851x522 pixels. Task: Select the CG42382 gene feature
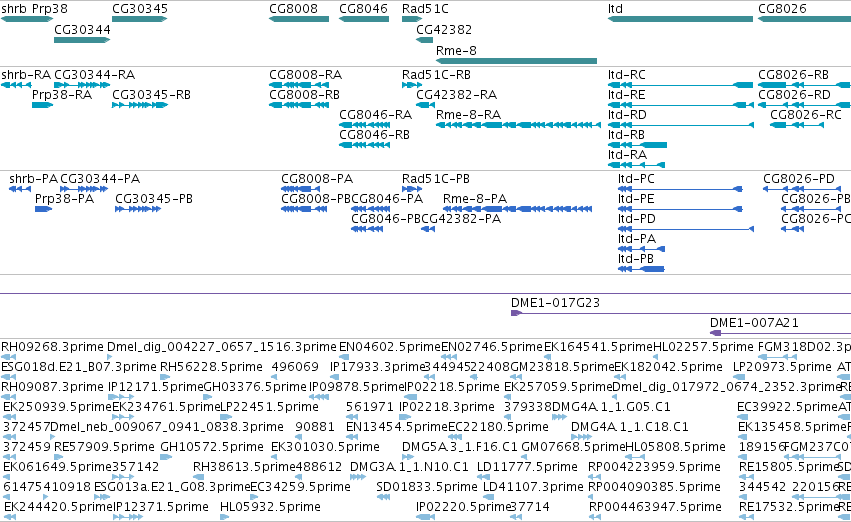(424, 40)
